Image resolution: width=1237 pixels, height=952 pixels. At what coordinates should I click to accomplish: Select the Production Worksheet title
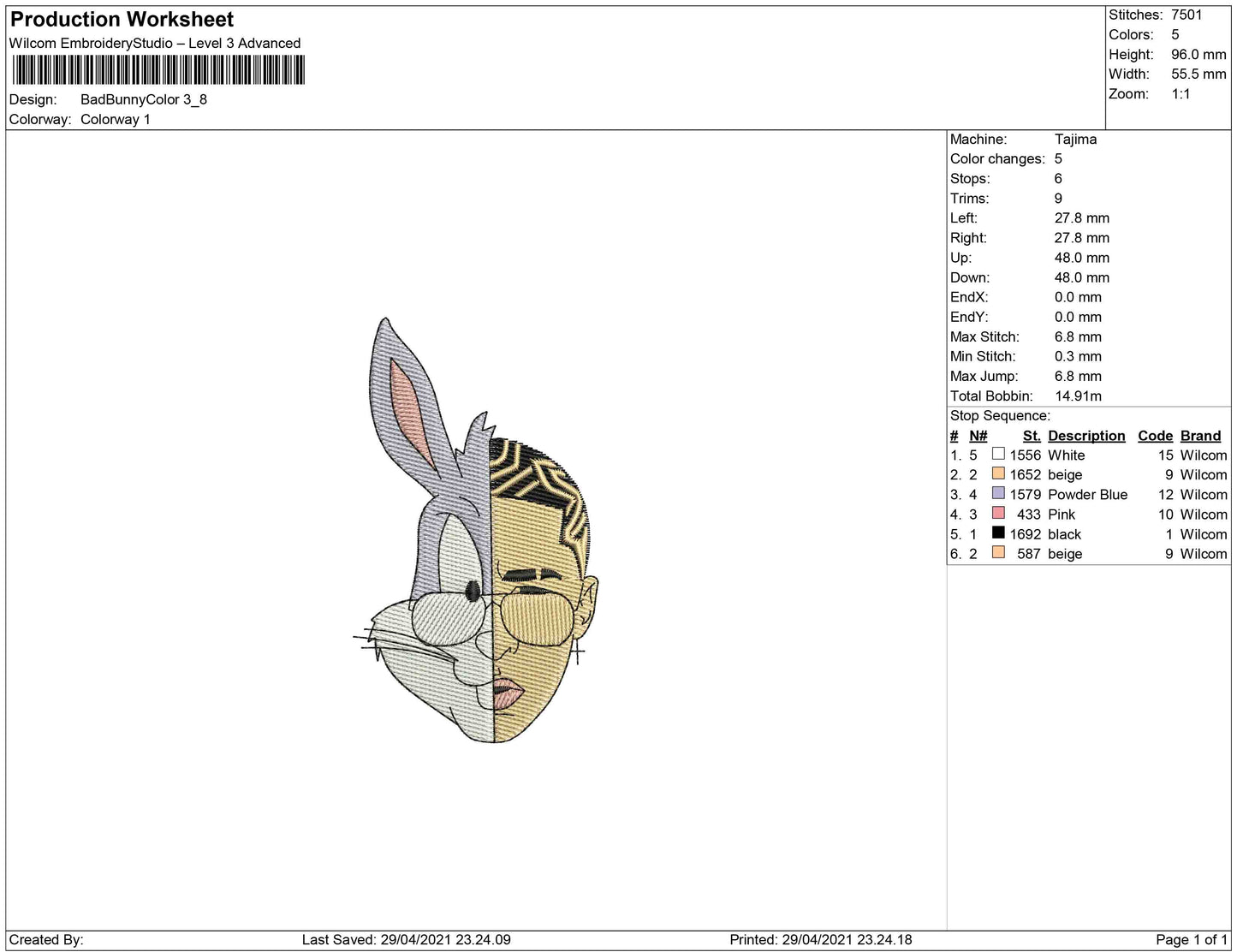tap(122, 20)
